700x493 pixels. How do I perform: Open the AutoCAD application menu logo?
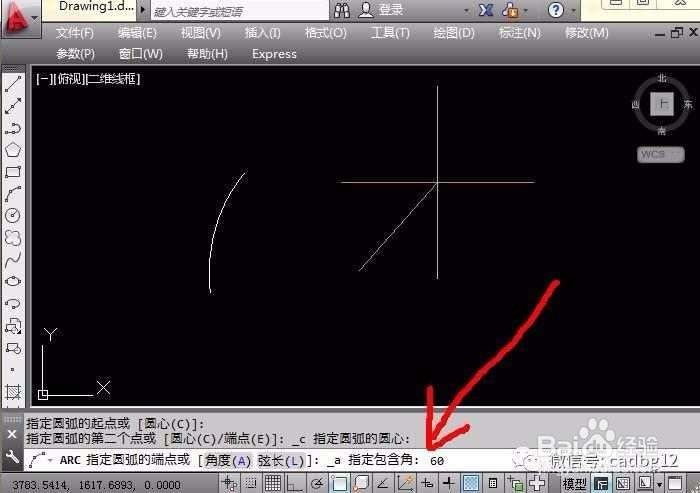(16, 20)
